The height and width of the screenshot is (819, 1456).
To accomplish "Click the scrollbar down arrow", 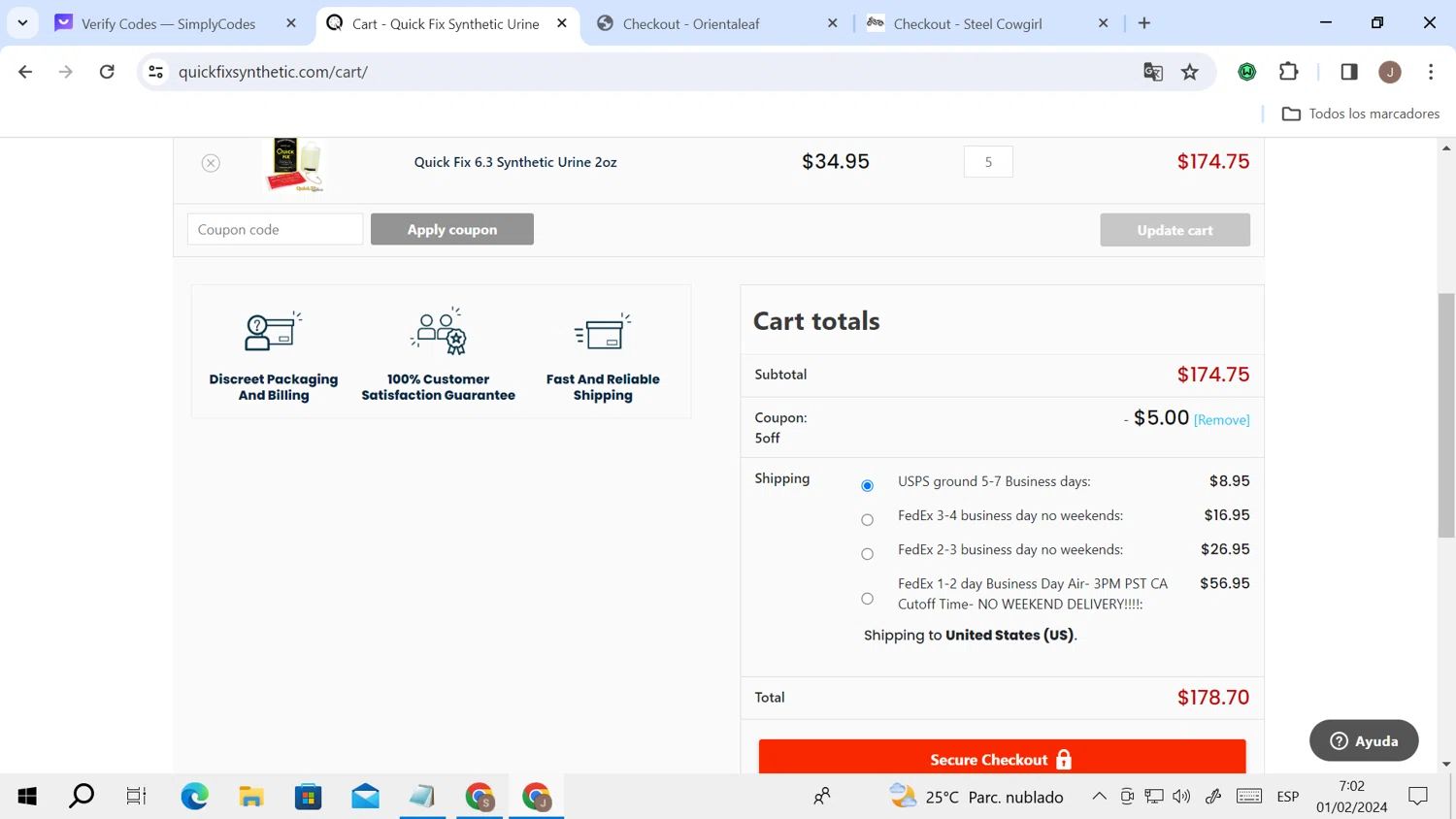I will tap(1446, 765).
